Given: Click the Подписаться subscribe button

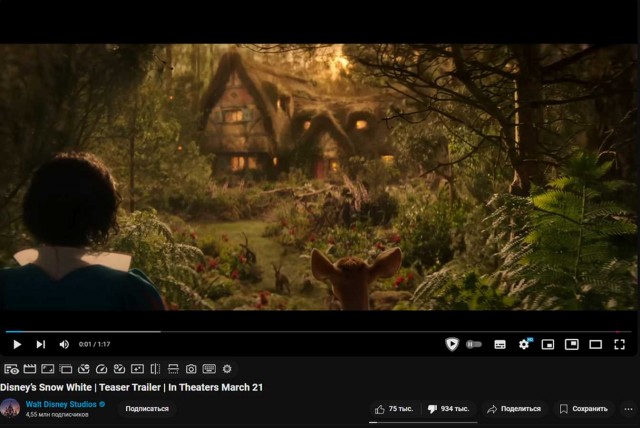Looking at the screenshot, I should (147, 408).
